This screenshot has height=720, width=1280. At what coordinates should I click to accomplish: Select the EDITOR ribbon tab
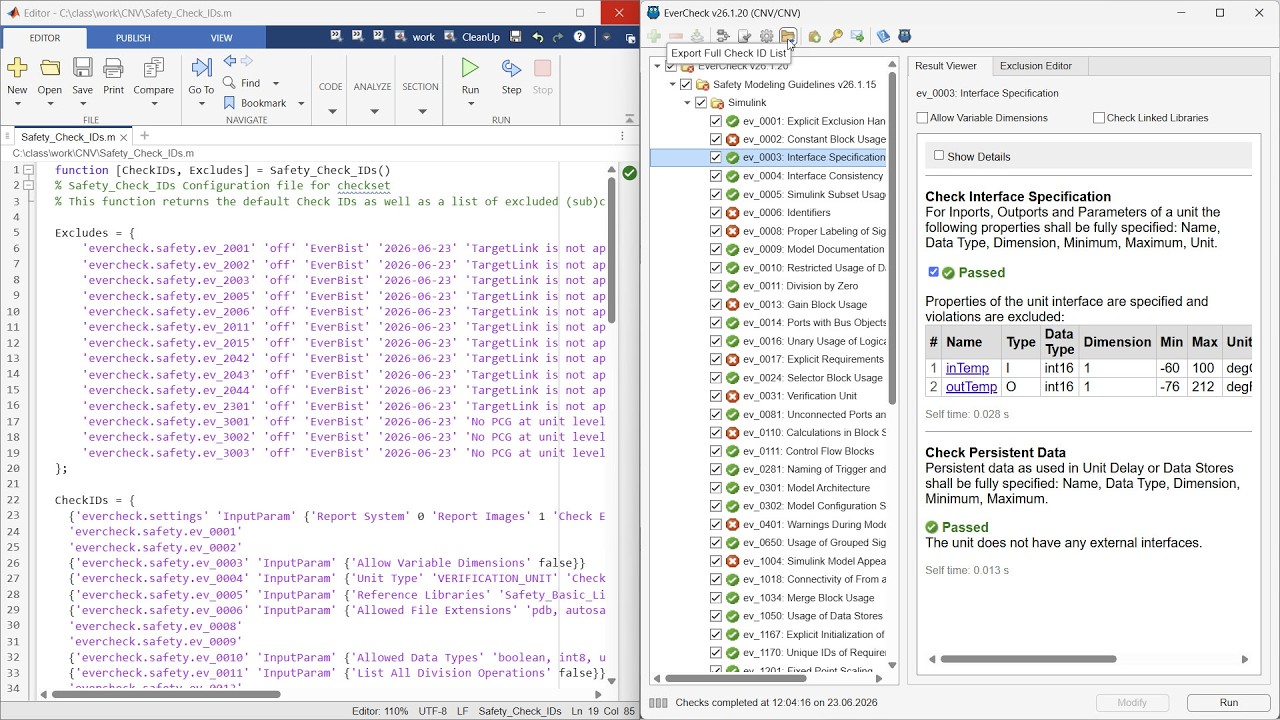pos(44,38)
